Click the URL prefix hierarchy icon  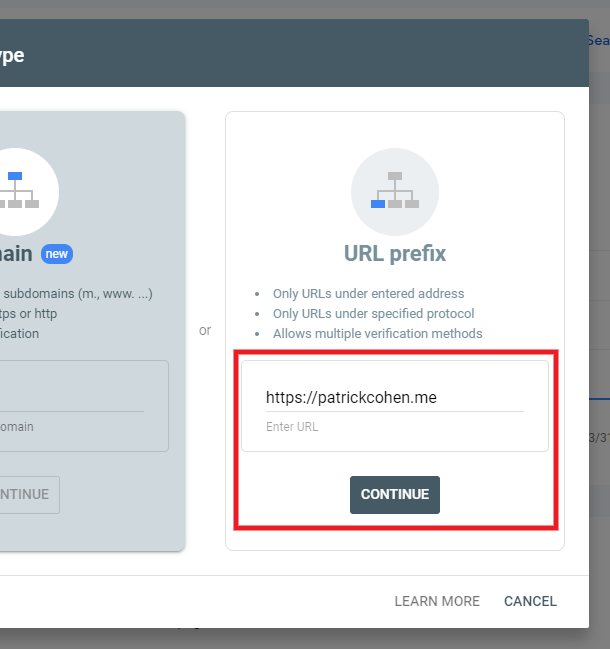pyautogui.click(x=395, y=192)
